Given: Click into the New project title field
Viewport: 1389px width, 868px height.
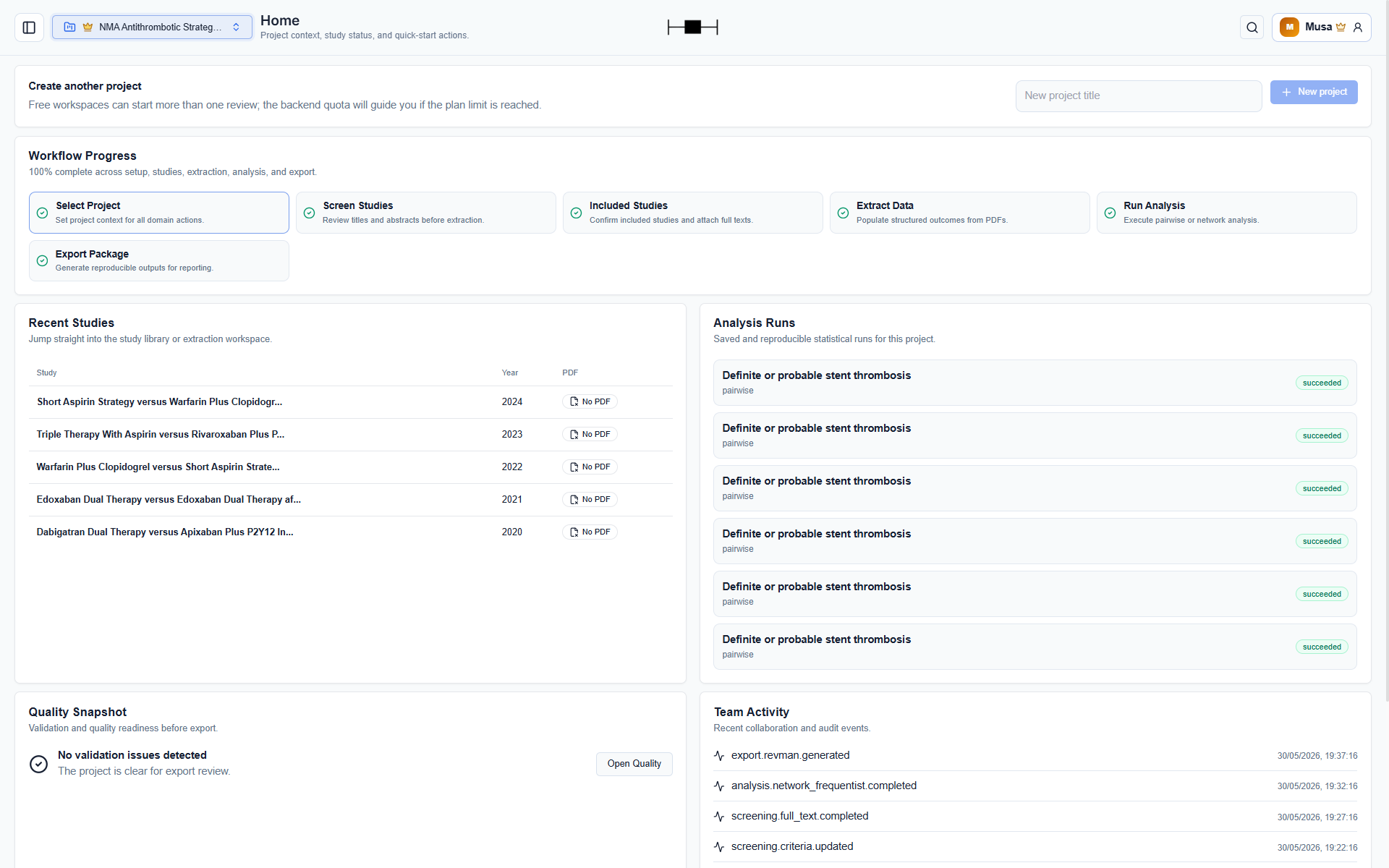Looking at the screenshot, I should coord(1139,95).
